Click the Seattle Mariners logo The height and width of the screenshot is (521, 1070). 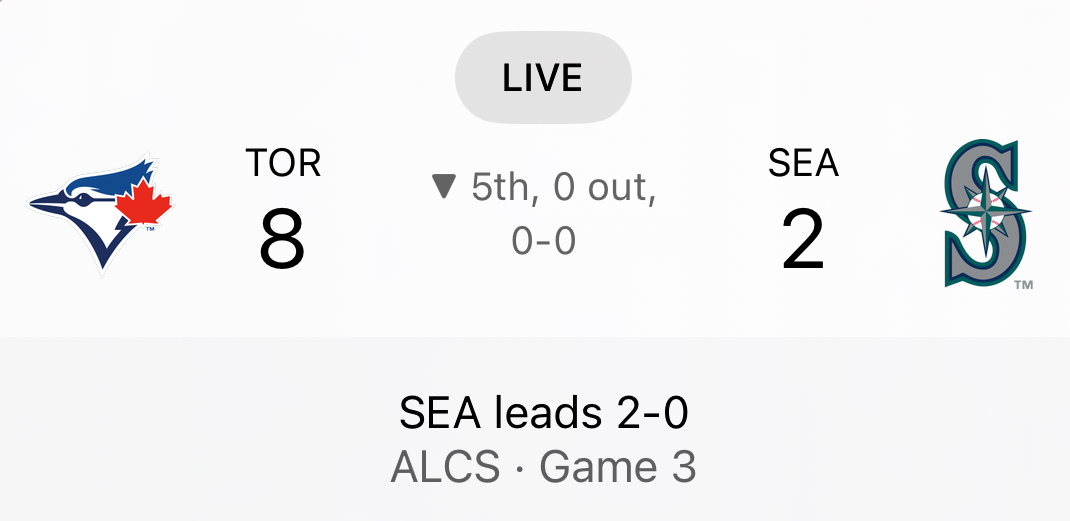pos(984,213)
